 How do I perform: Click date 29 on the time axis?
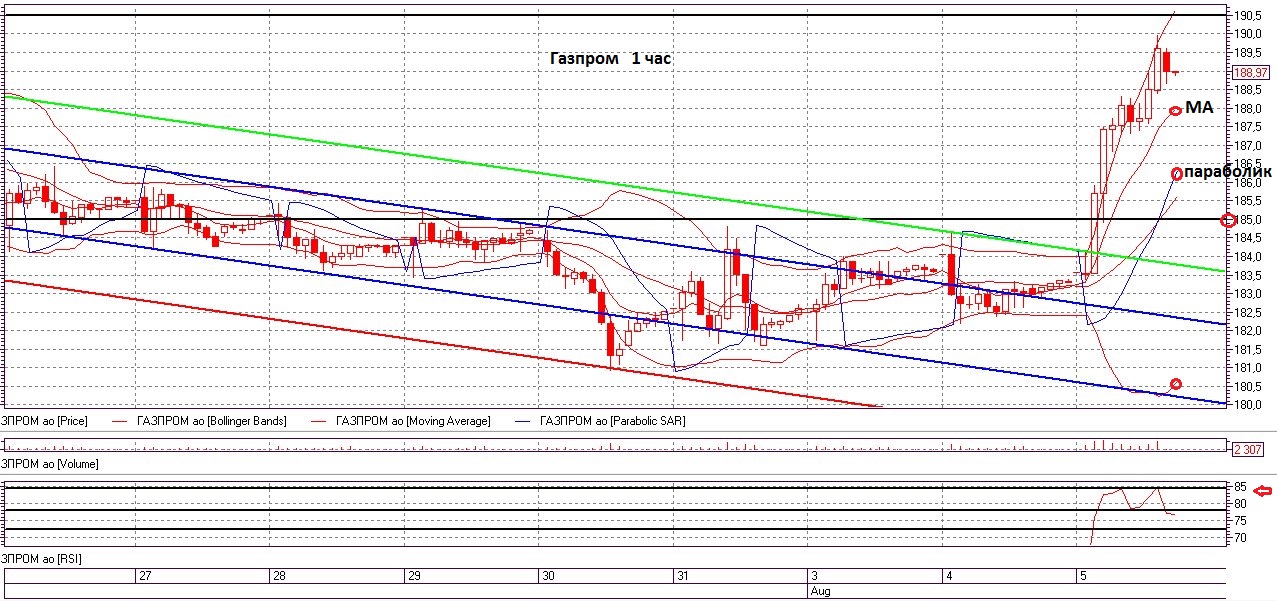pos(413,577)
